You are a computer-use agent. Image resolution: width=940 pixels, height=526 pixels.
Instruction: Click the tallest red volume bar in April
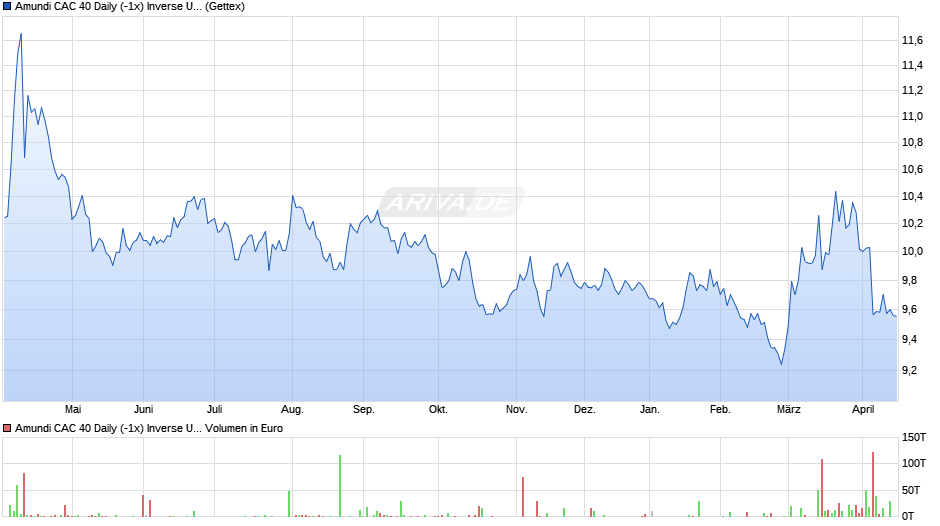(873, 485)
